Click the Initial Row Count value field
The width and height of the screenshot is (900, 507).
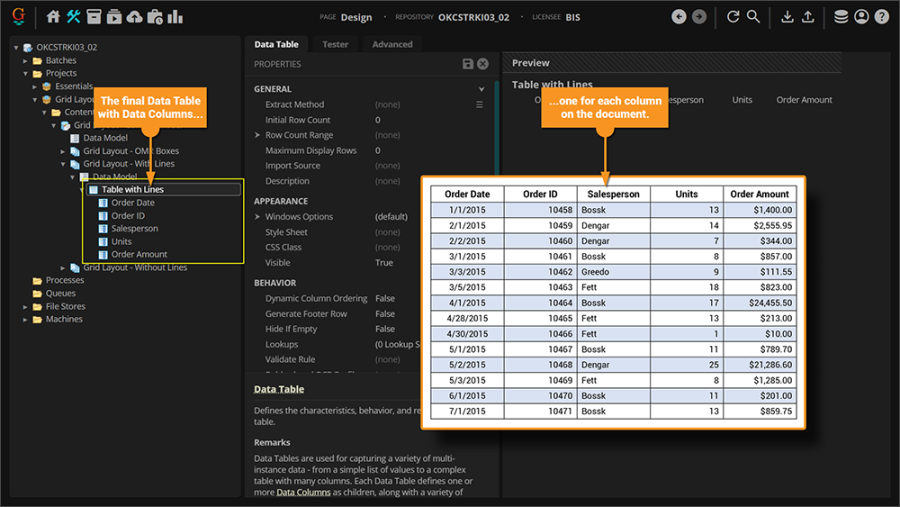(378, 120)
